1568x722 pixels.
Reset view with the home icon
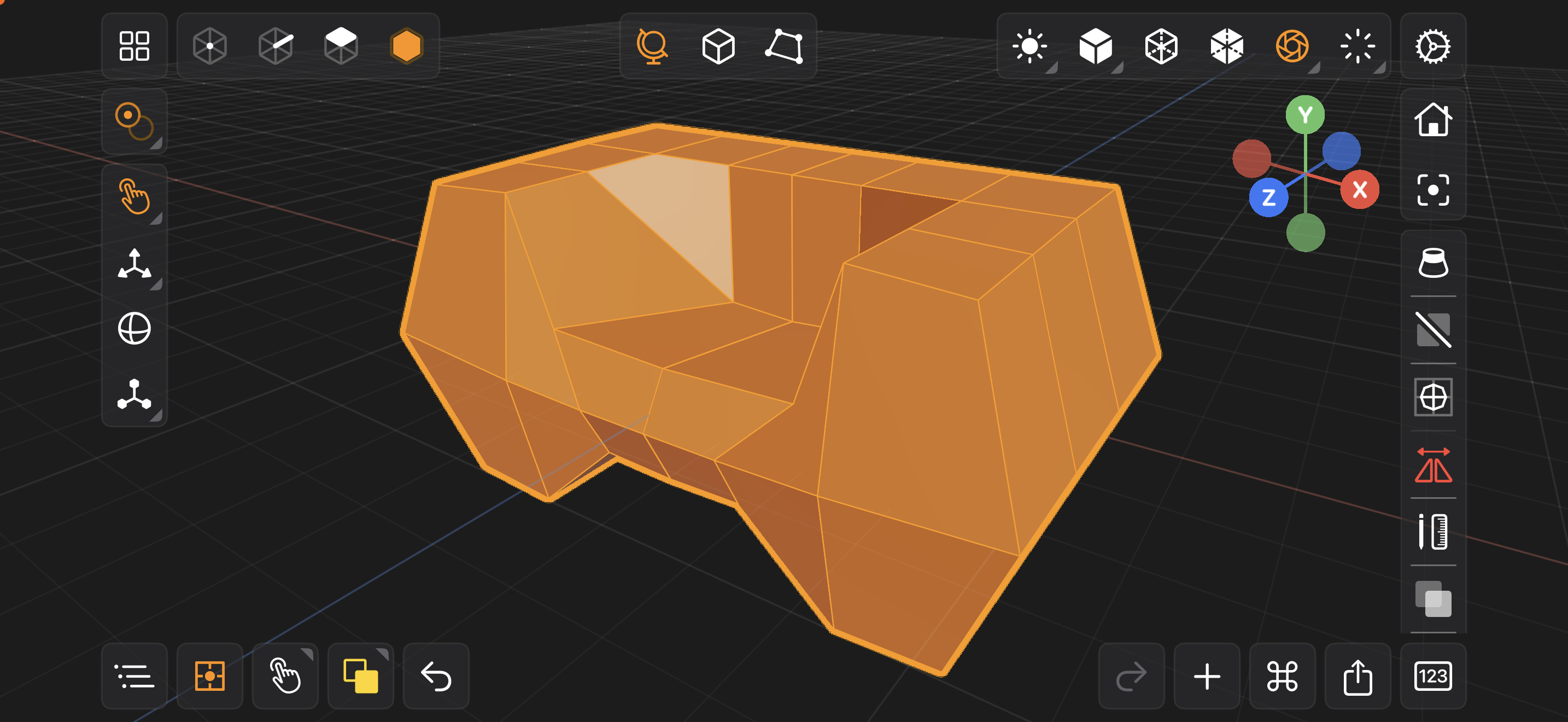[x=1433, y=119]
